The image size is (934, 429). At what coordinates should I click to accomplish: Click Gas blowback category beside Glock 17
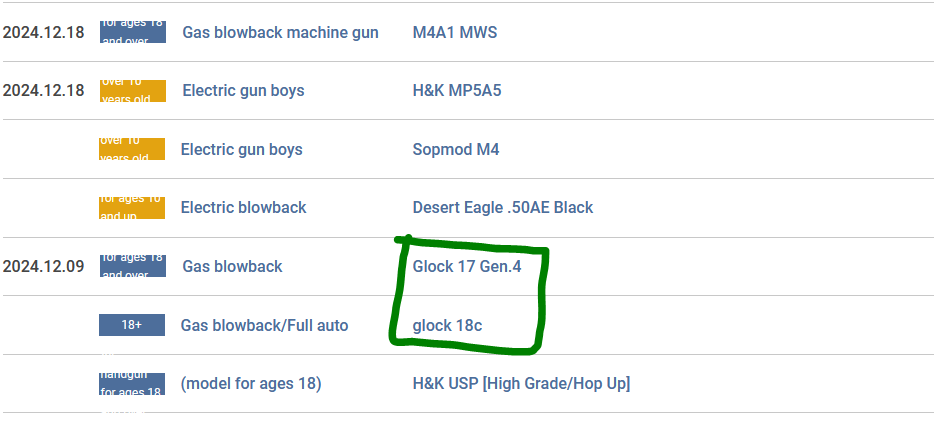pyautogui.click(x=232, y=267)
